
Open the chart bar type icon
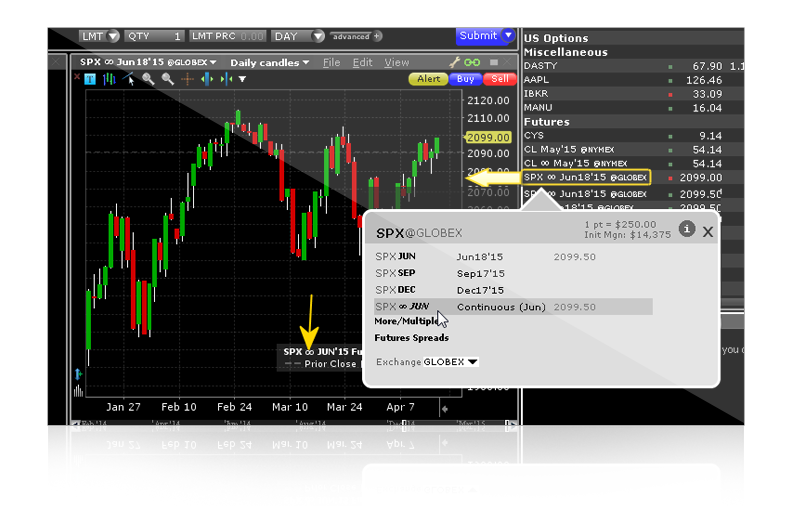pyautogui.click(x=109, y=79)
